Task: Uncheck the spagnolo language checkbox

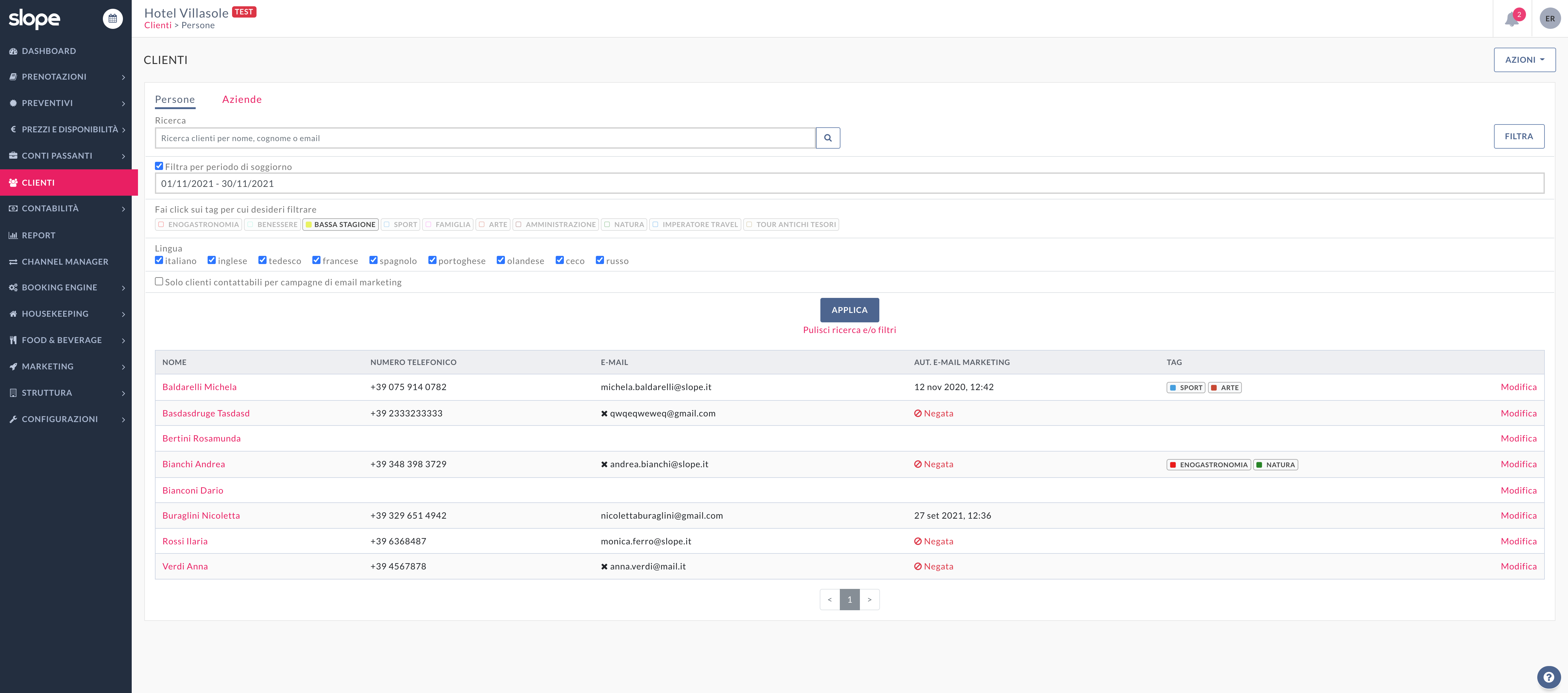Action: pyautogui.click(x=374, y=260)
